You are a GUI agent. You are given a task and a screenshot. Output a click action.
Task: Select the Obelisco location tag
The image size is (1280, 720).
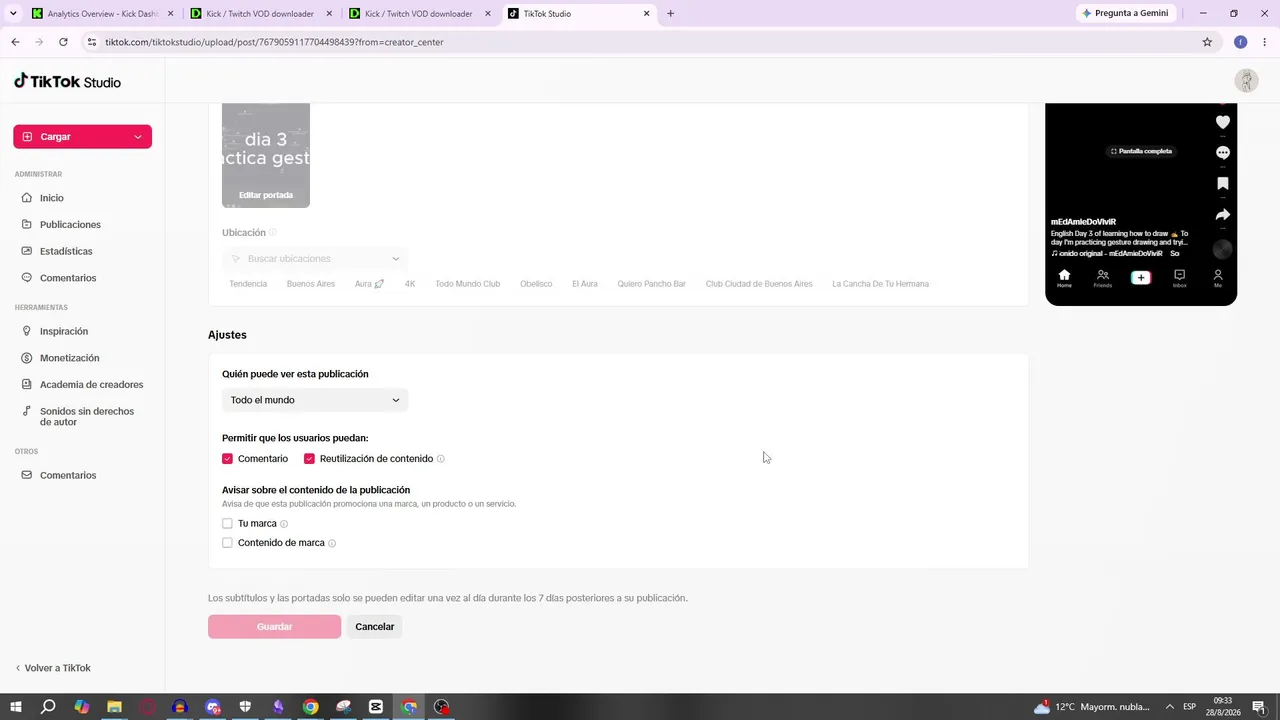(536, 284)
